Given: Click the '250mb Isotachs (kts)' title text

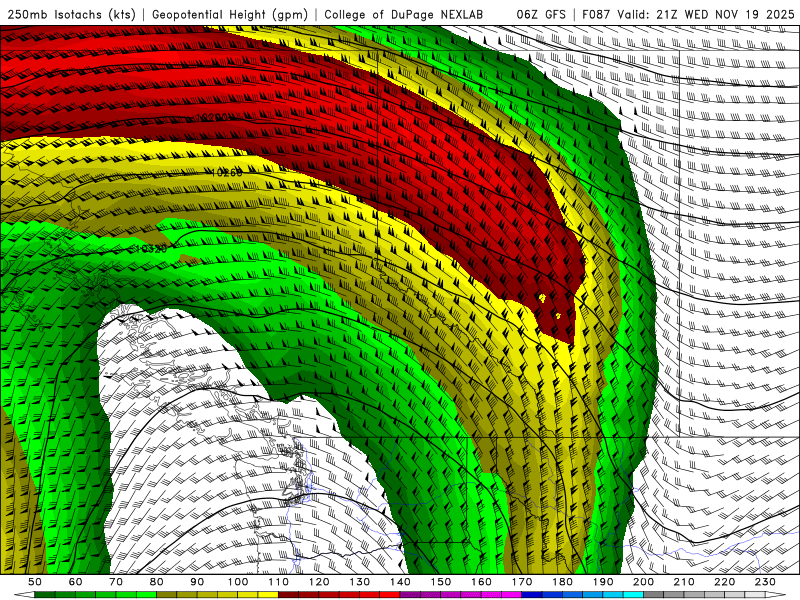Looking at the screenshot, I should [x=71, y=14].
